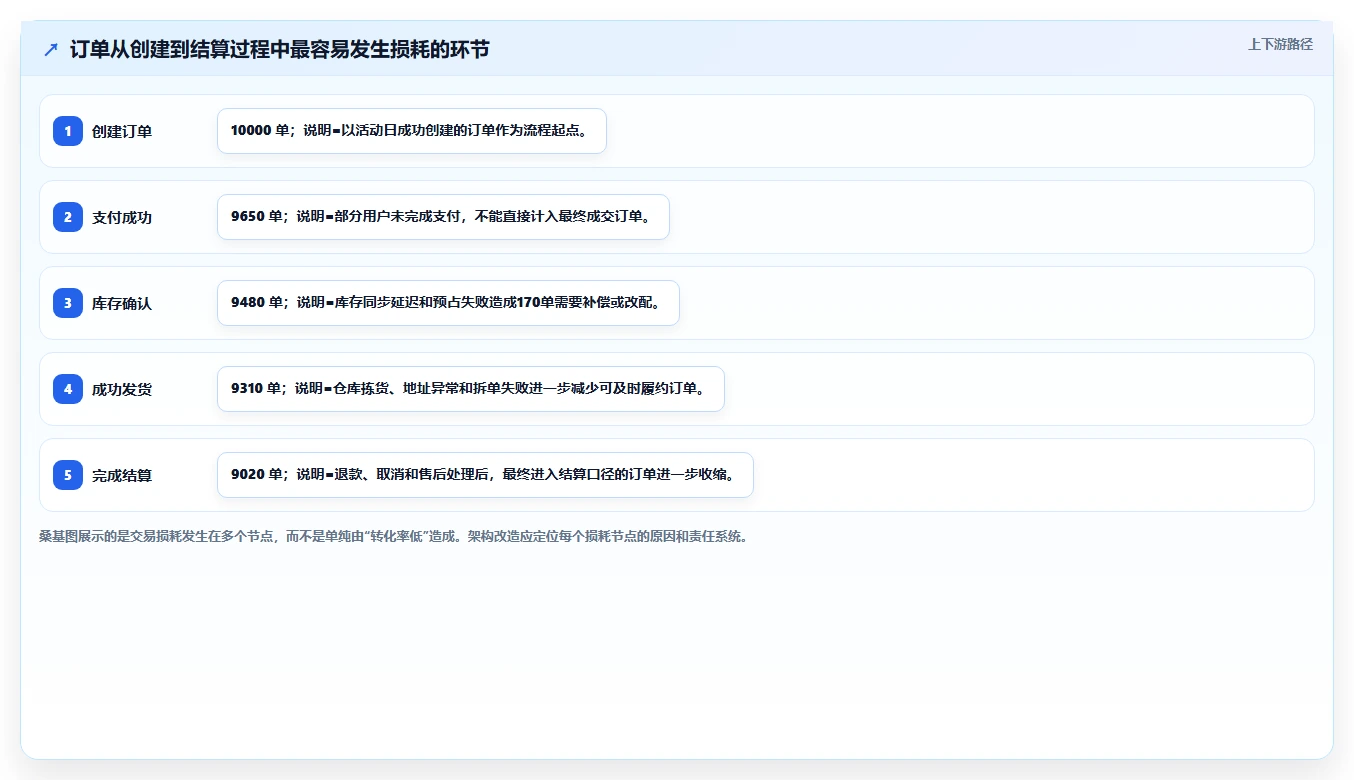Open the 10000 单 description box
This screenshot has height=780, width=1354.
click(412, 131)
